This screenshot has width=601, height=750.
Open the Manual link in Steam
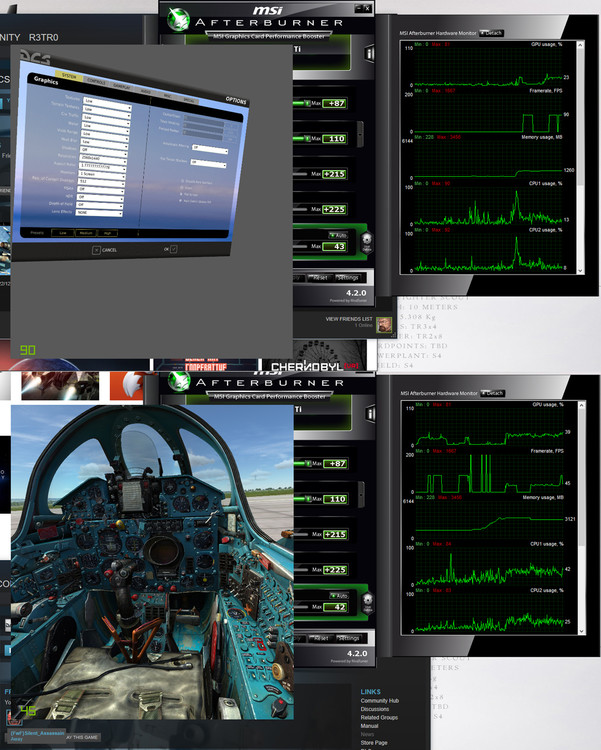pos(369,726)
